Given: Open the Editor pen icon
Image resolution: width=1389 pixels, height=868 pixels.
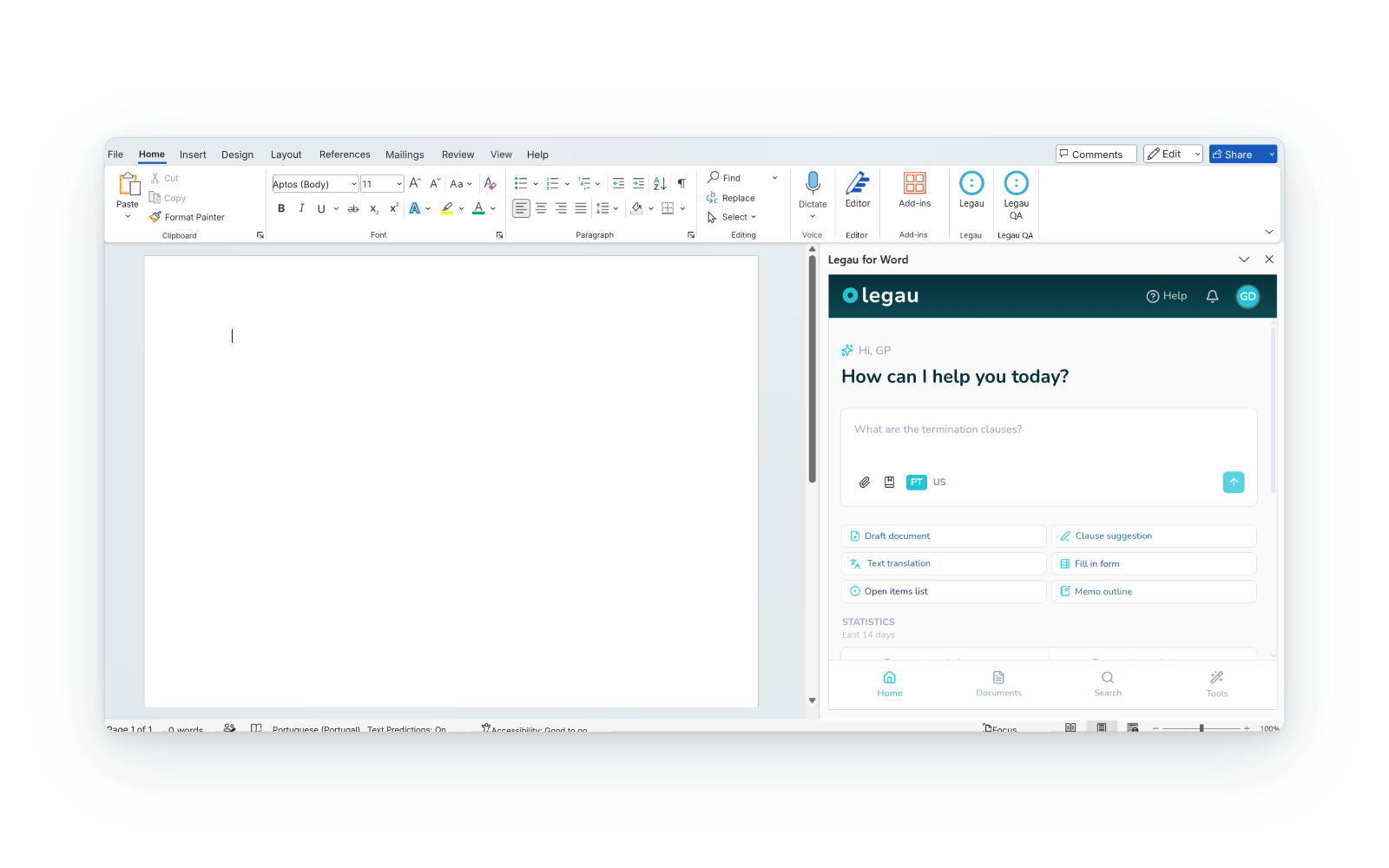Looking at the screenshot, I should pos(858,183).
